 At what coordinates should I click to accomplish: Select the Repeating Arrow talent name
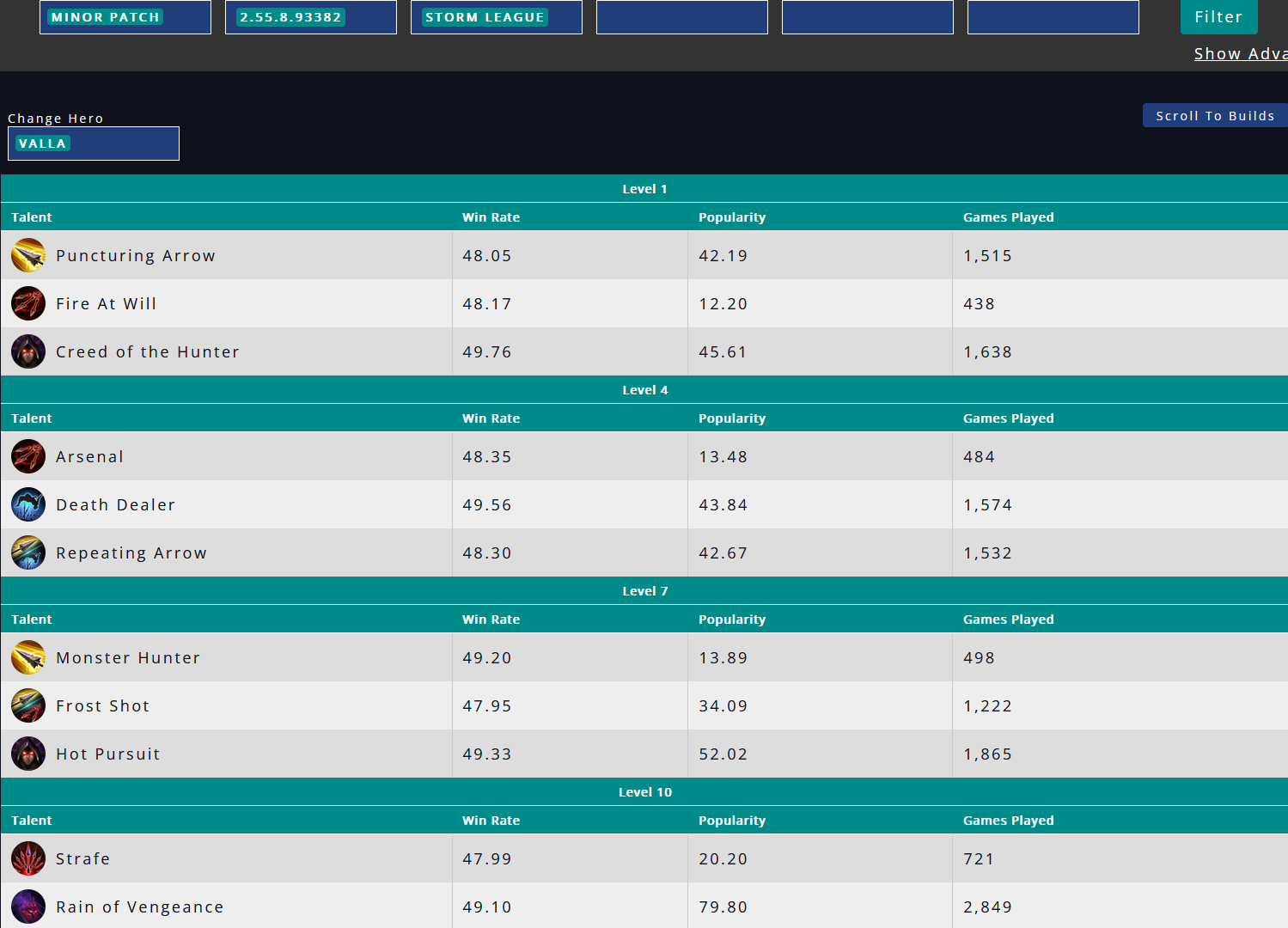pos(131,553)
